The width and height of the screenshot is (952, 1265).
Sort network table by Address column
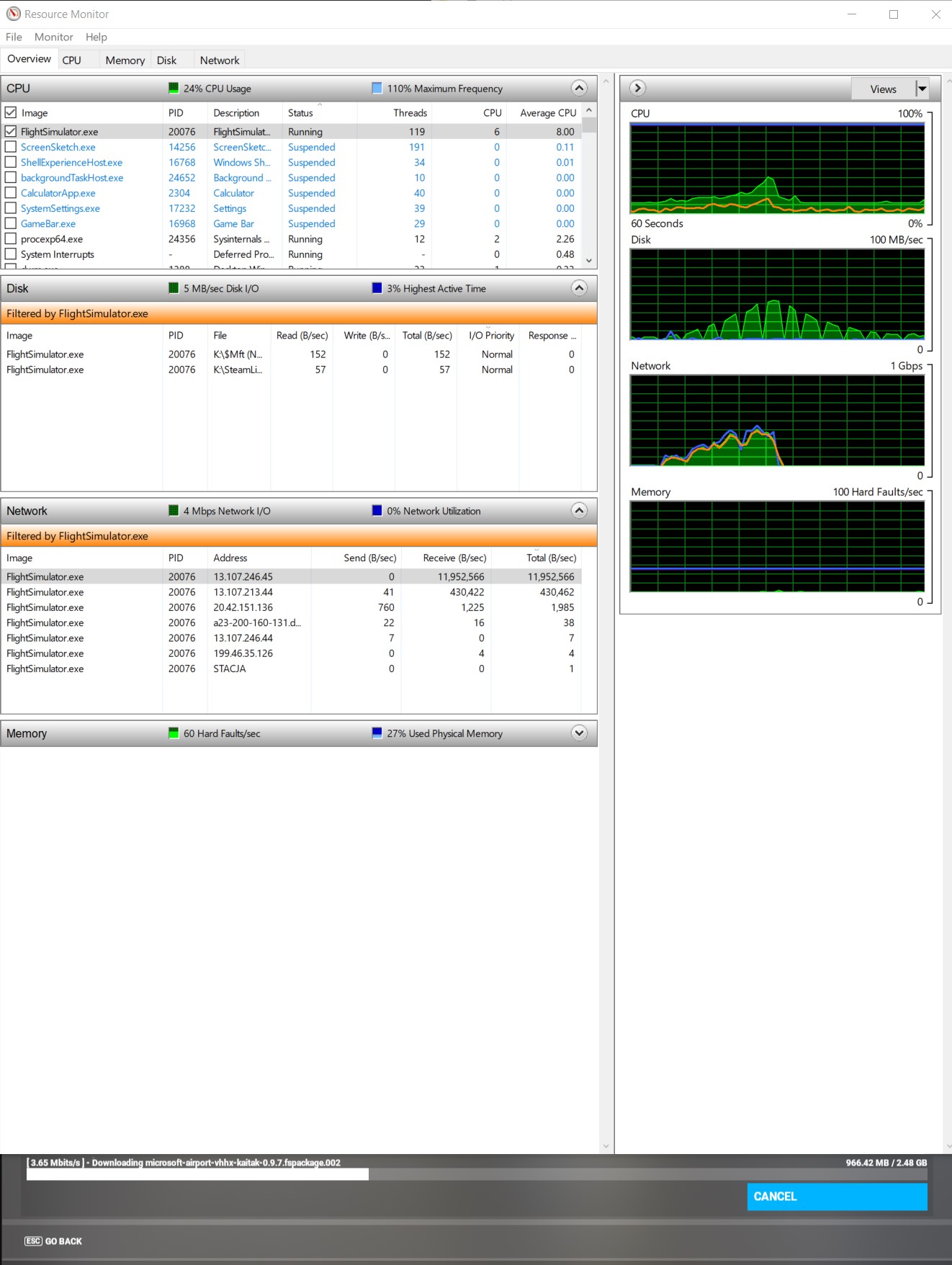coord(259,558)
